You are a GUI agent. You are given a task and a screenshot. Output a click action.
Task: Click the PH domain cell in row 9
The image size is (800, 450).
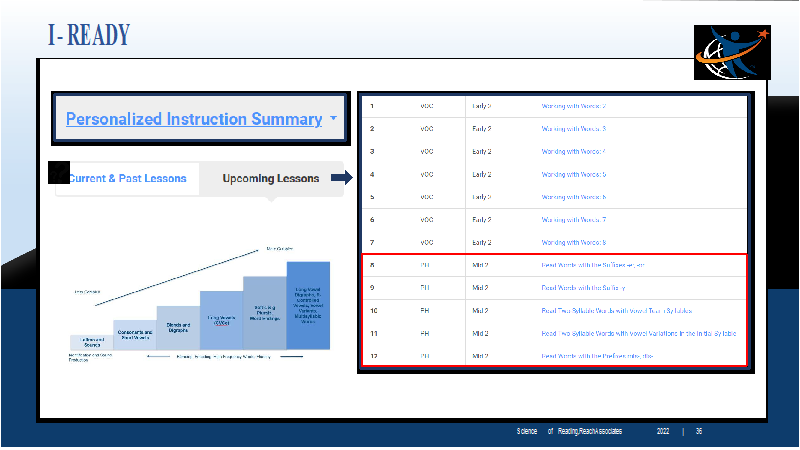pos(424,288)
